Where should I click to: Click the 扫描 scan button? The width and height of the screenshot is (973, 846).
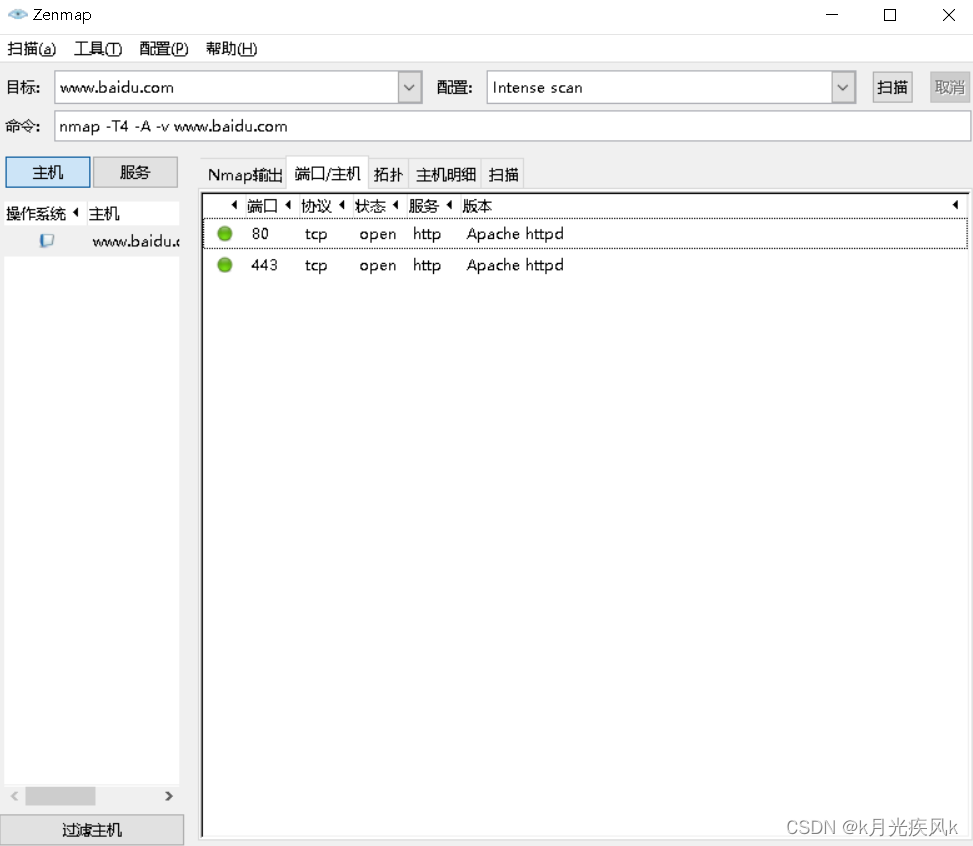click(892, 88)
